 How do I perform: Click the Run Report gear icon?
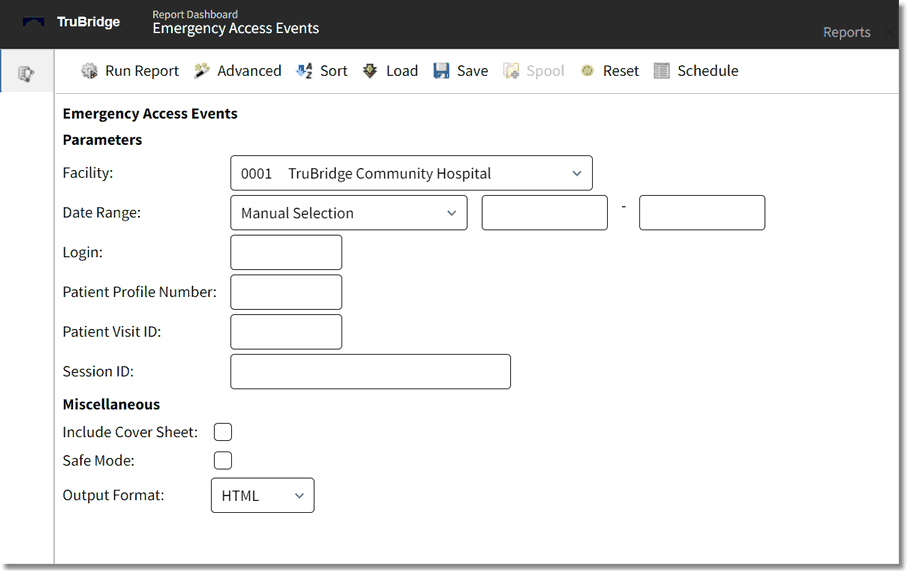(x=89, y=71)
